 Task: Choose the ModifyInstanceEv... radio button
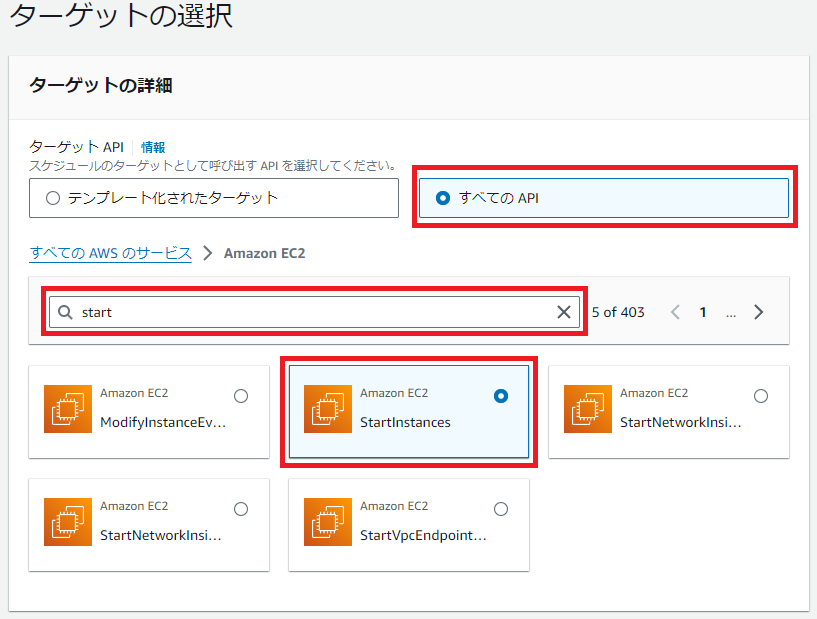tap(241, 396)
